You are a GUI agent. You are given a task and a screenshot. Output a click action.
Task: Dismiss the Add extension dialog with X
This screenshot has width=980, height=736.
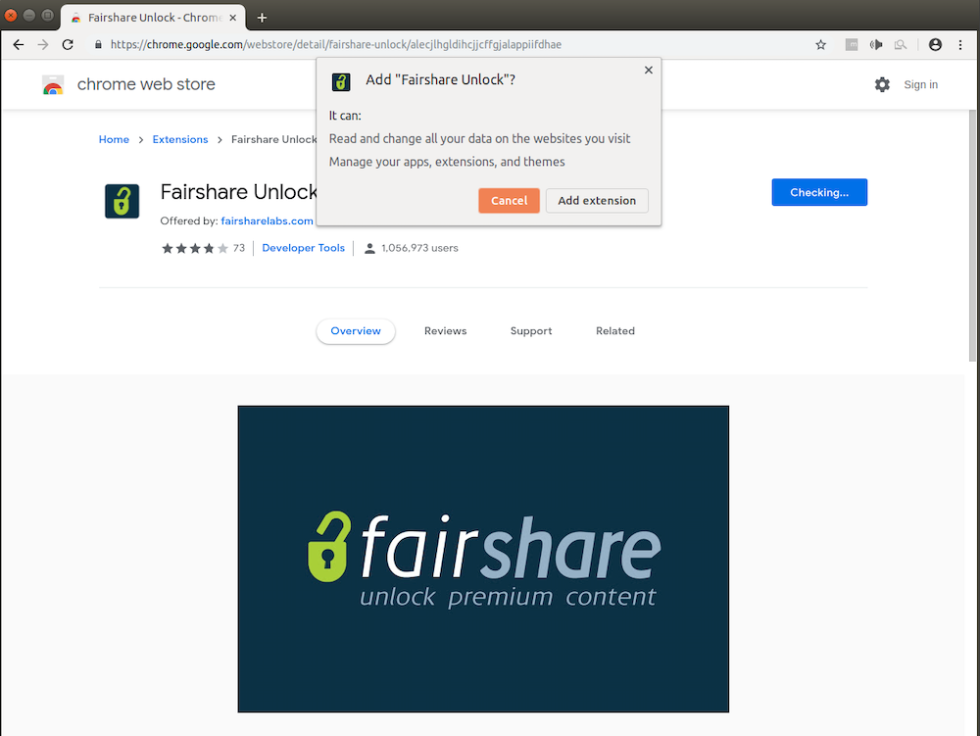tap(648, 70)
